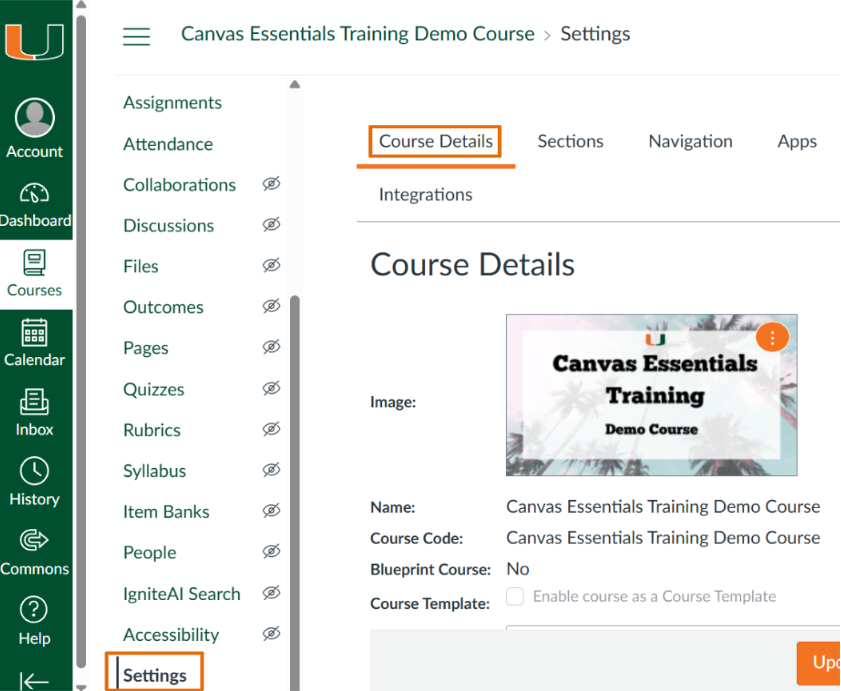This screenshot has width=841, height=691.
Task: Go to the Dashboard icon
Action: pos(34,193)
